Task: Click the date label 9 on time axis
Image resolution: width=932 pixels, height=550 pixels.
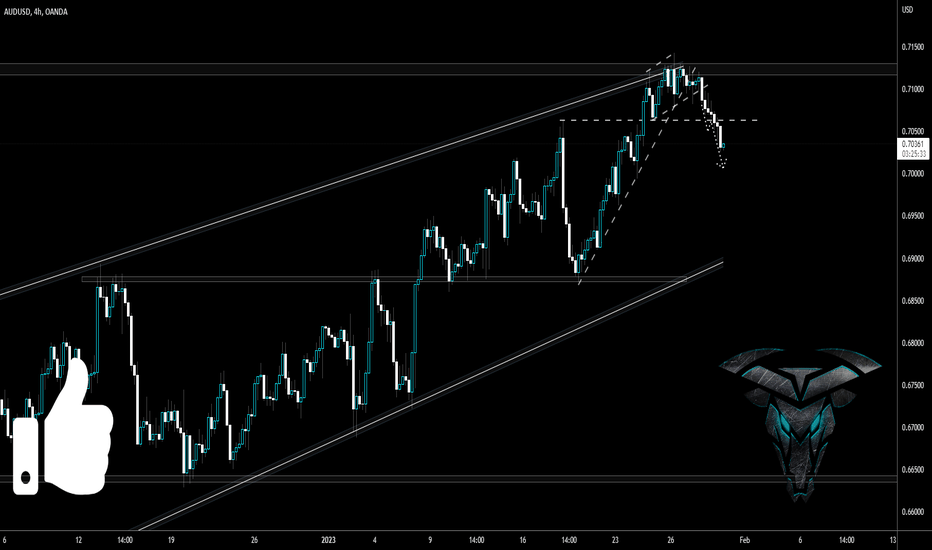Action: coord(430,540)
